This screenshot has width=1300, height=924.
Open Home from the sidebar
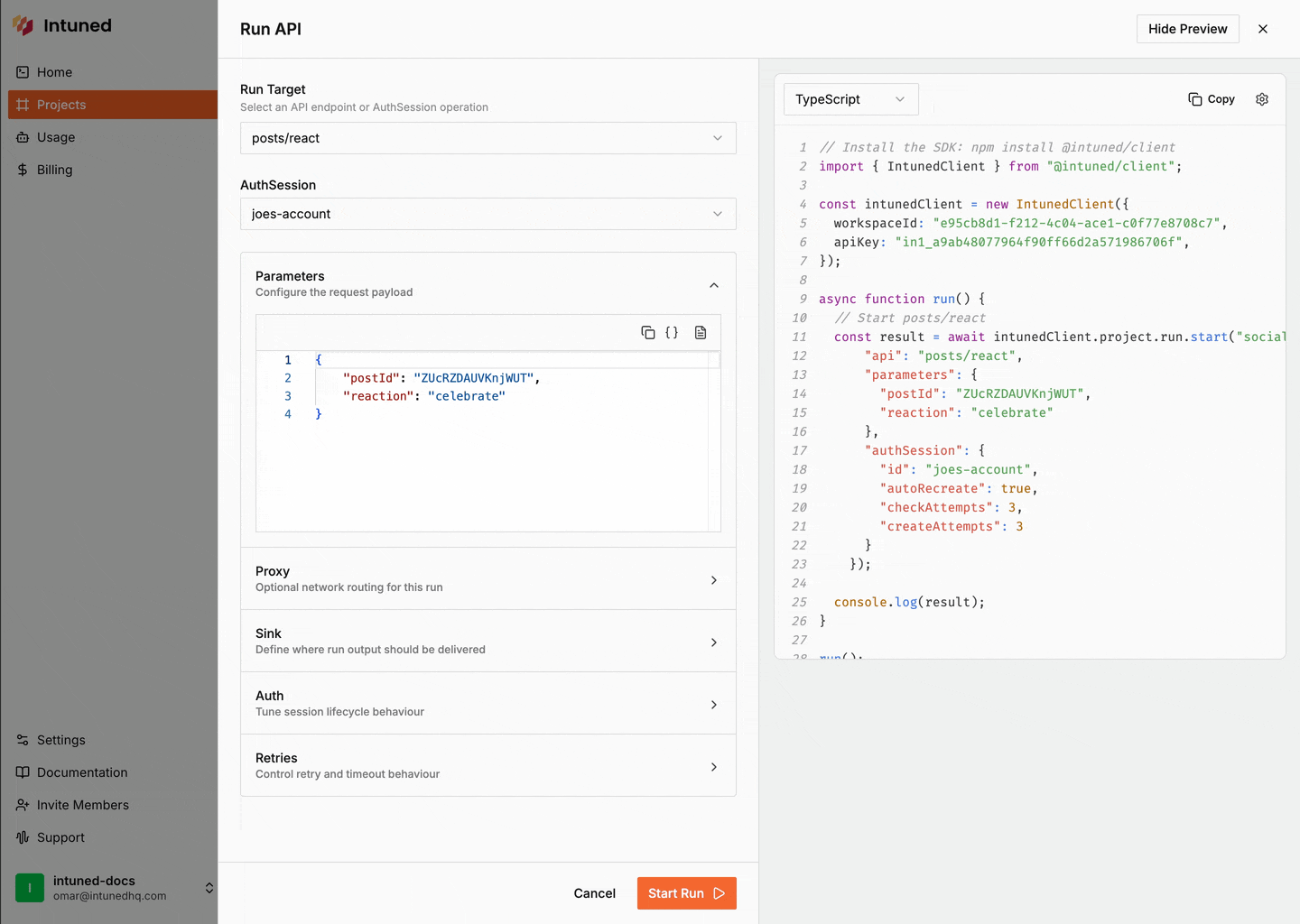coord(108,72)
